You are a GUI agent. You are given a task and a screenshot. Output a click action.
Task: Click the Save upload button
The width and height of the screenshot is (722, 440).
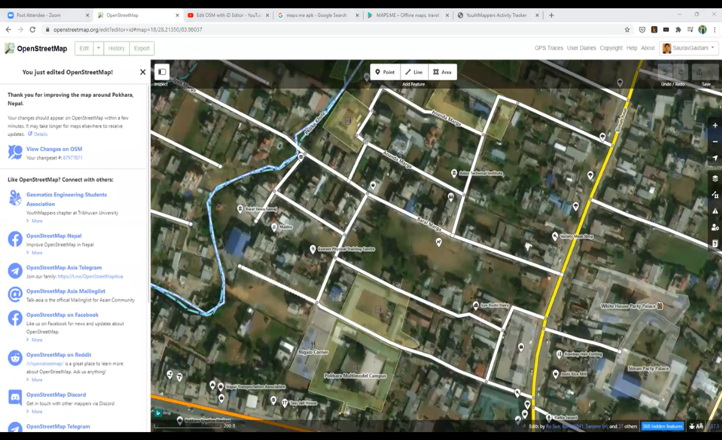click(x=705, y=72)
